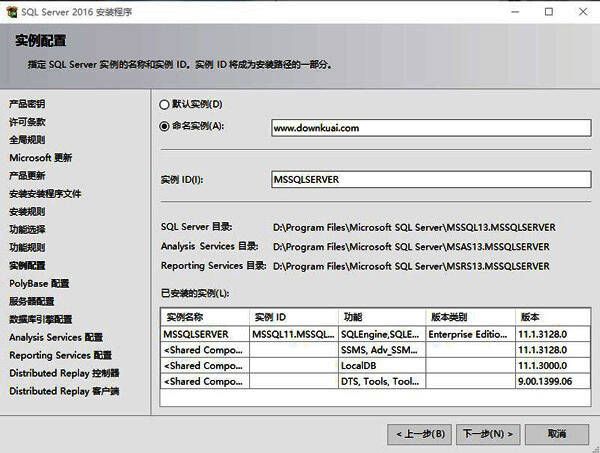Click the SQL Server installer title bar icon
600x453 pixels.
[x=11, y=11]
